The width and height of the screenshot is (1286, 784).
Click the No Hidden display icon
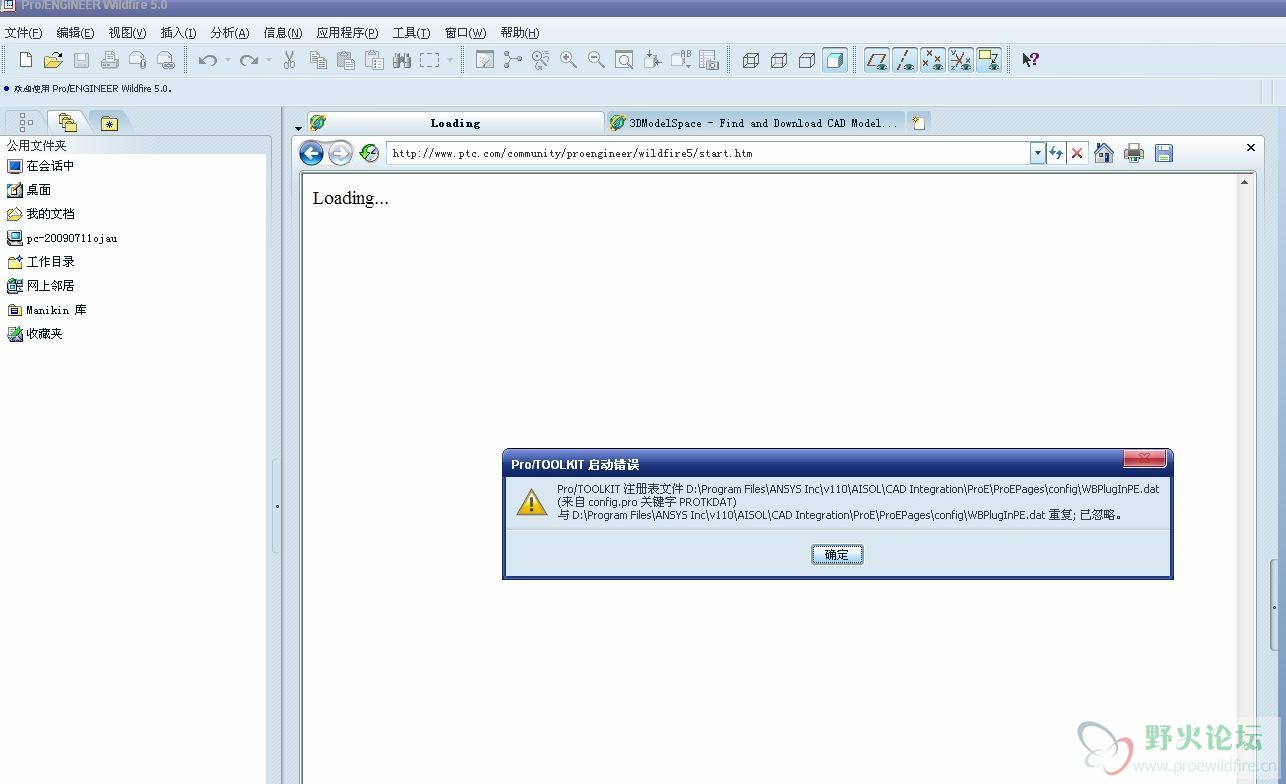(807, 60)
